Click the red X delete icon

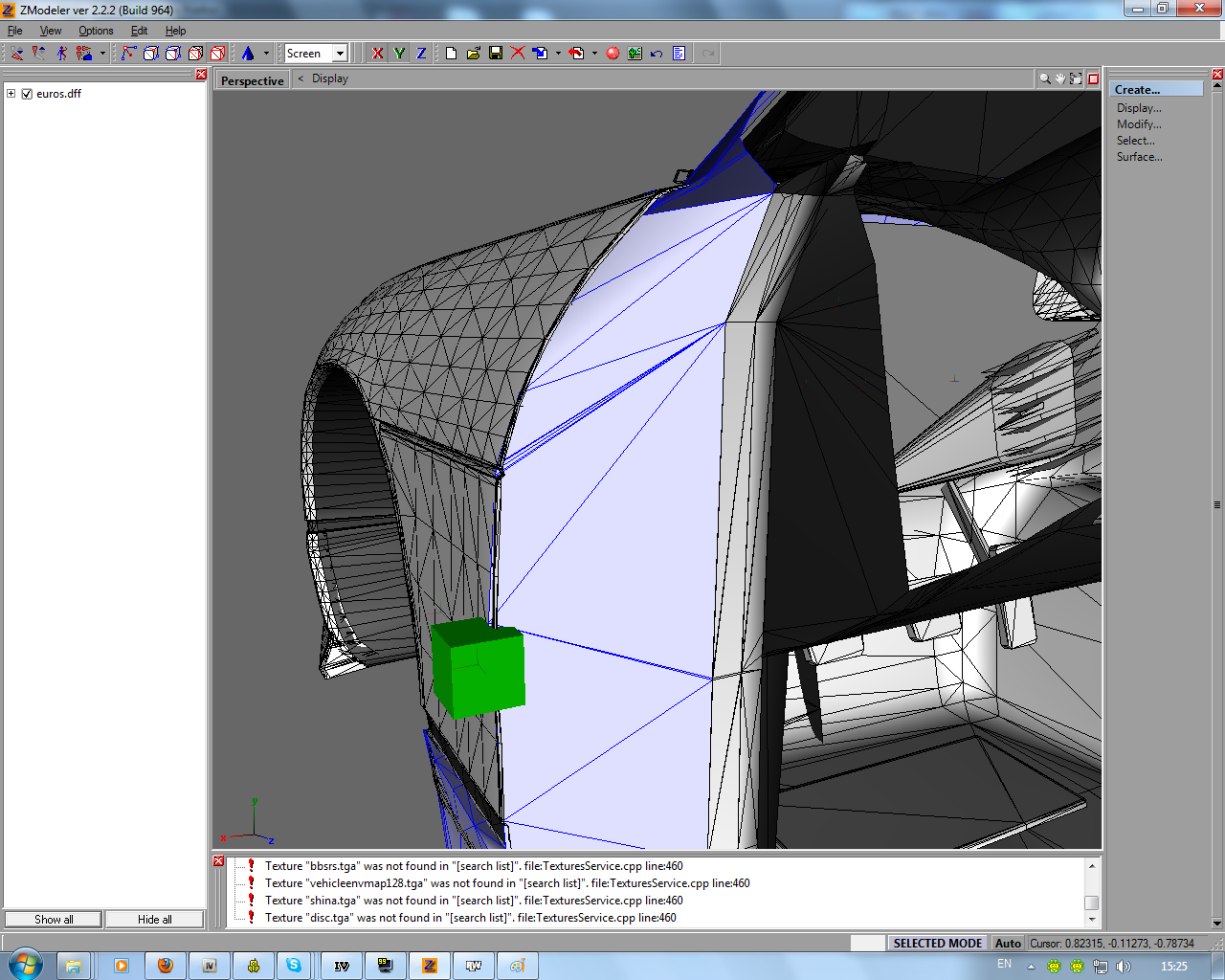coord(518,54)
